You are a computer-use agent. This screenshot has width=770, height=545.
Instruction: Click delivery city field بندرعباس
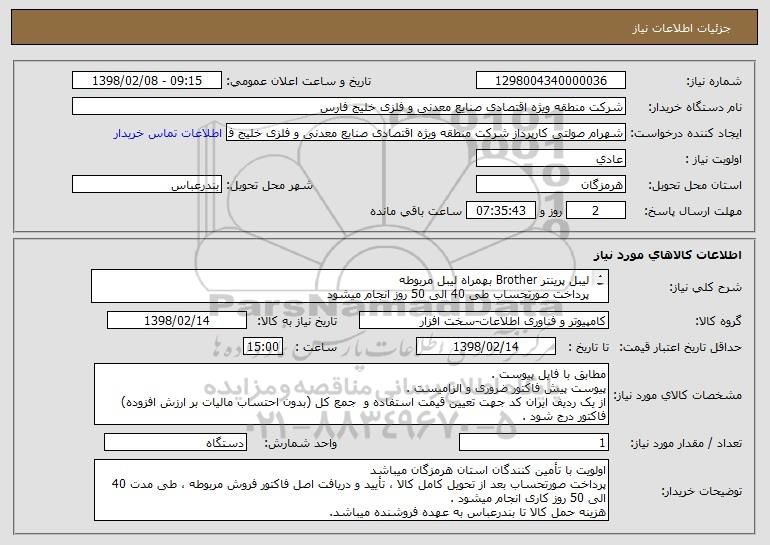147,185
